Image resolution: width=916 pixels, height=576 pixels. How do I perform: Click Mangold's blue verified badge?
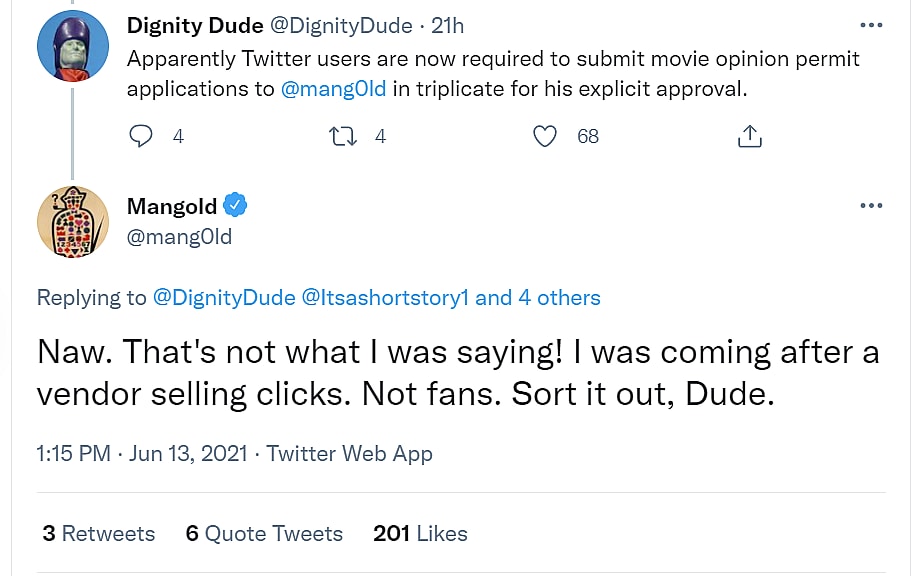236,206
